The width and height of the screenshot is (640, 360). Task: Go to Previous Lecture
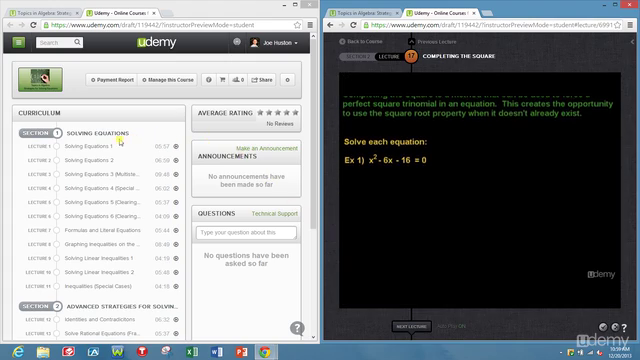433,42
